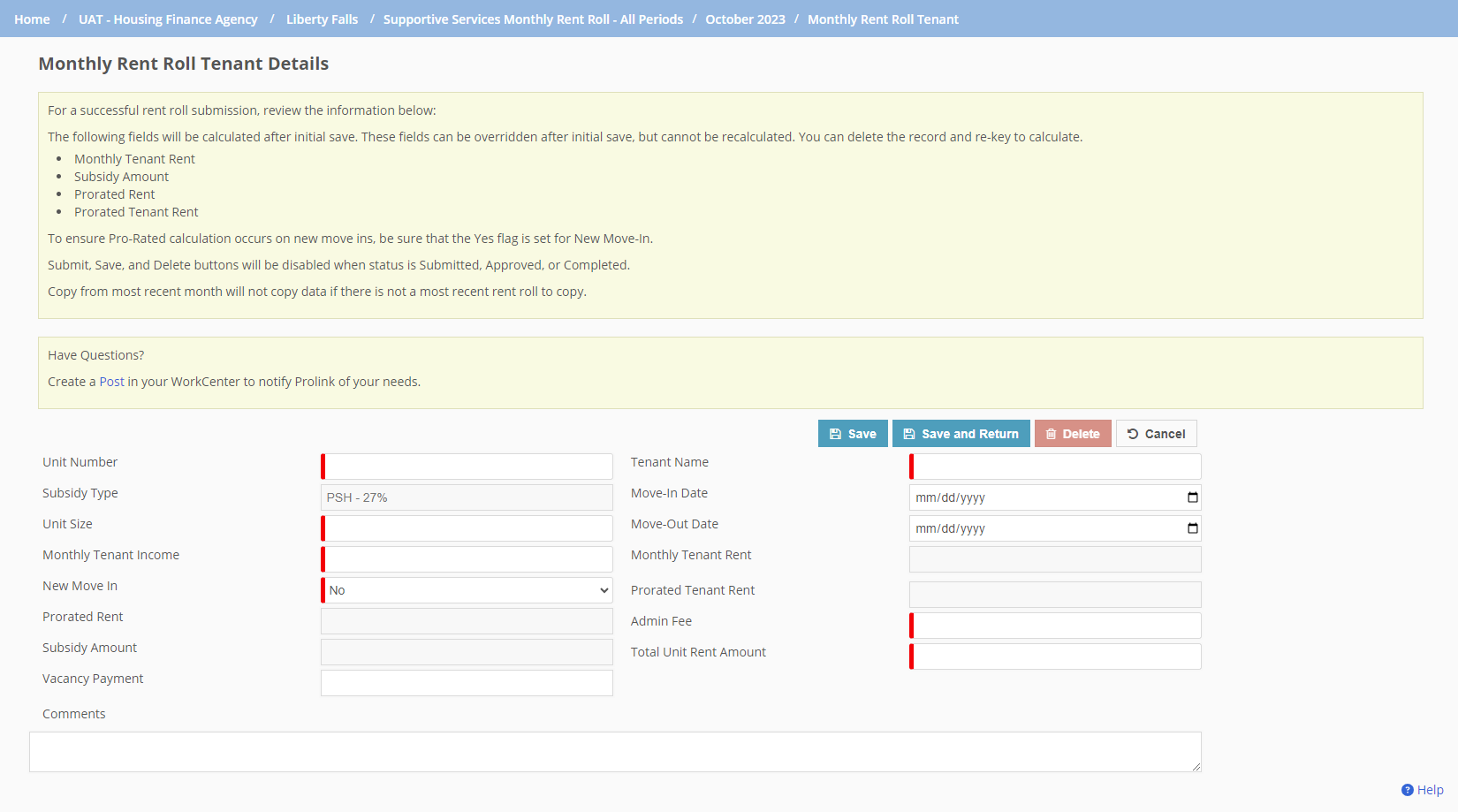Open the Move-In Date calendar picker icon
1458x812 pixels.
(x=1192, y=497)
